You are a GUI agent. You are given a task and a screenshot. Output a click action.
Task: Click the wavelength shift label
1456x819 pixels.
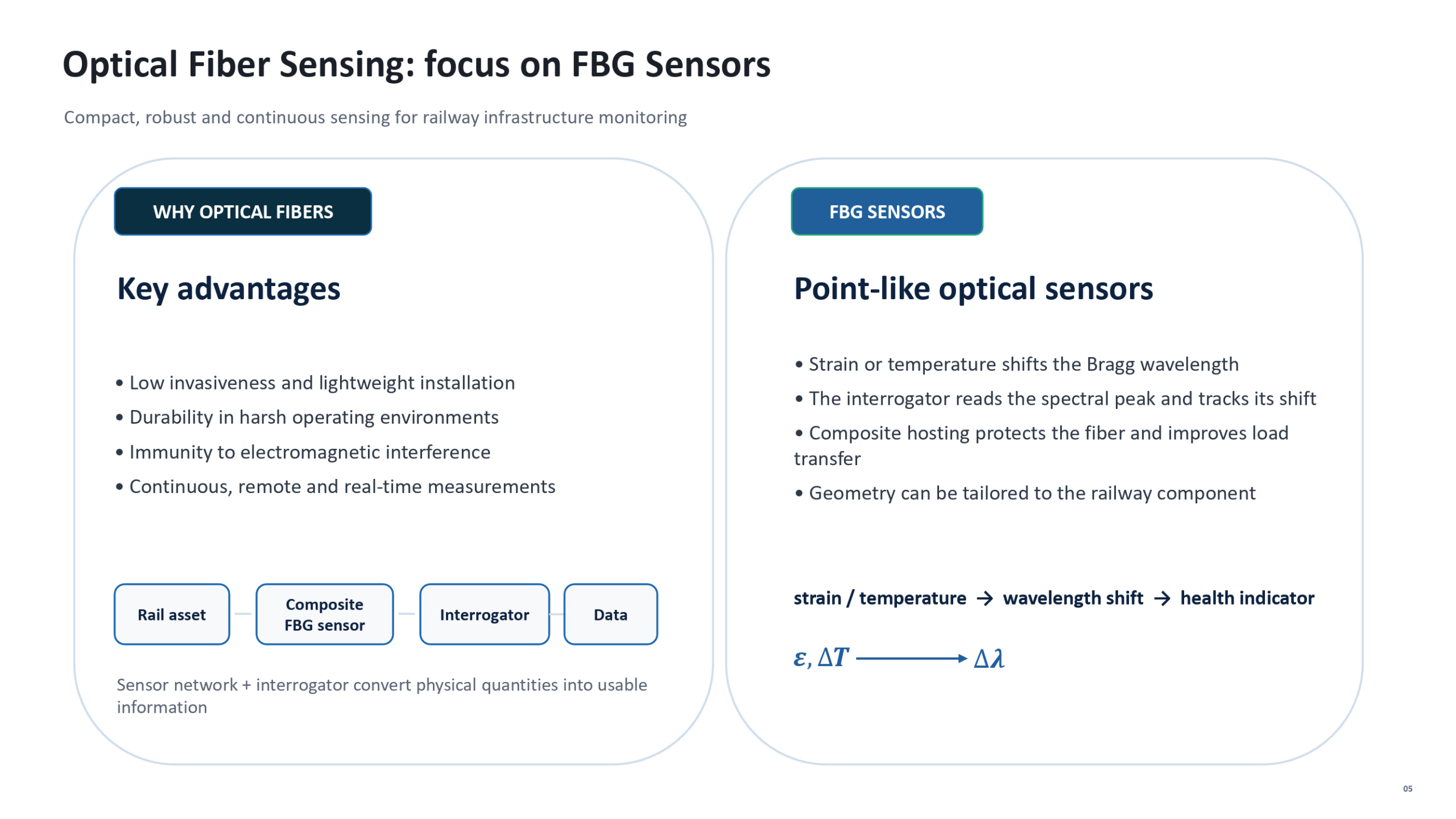coord(1073,598)
